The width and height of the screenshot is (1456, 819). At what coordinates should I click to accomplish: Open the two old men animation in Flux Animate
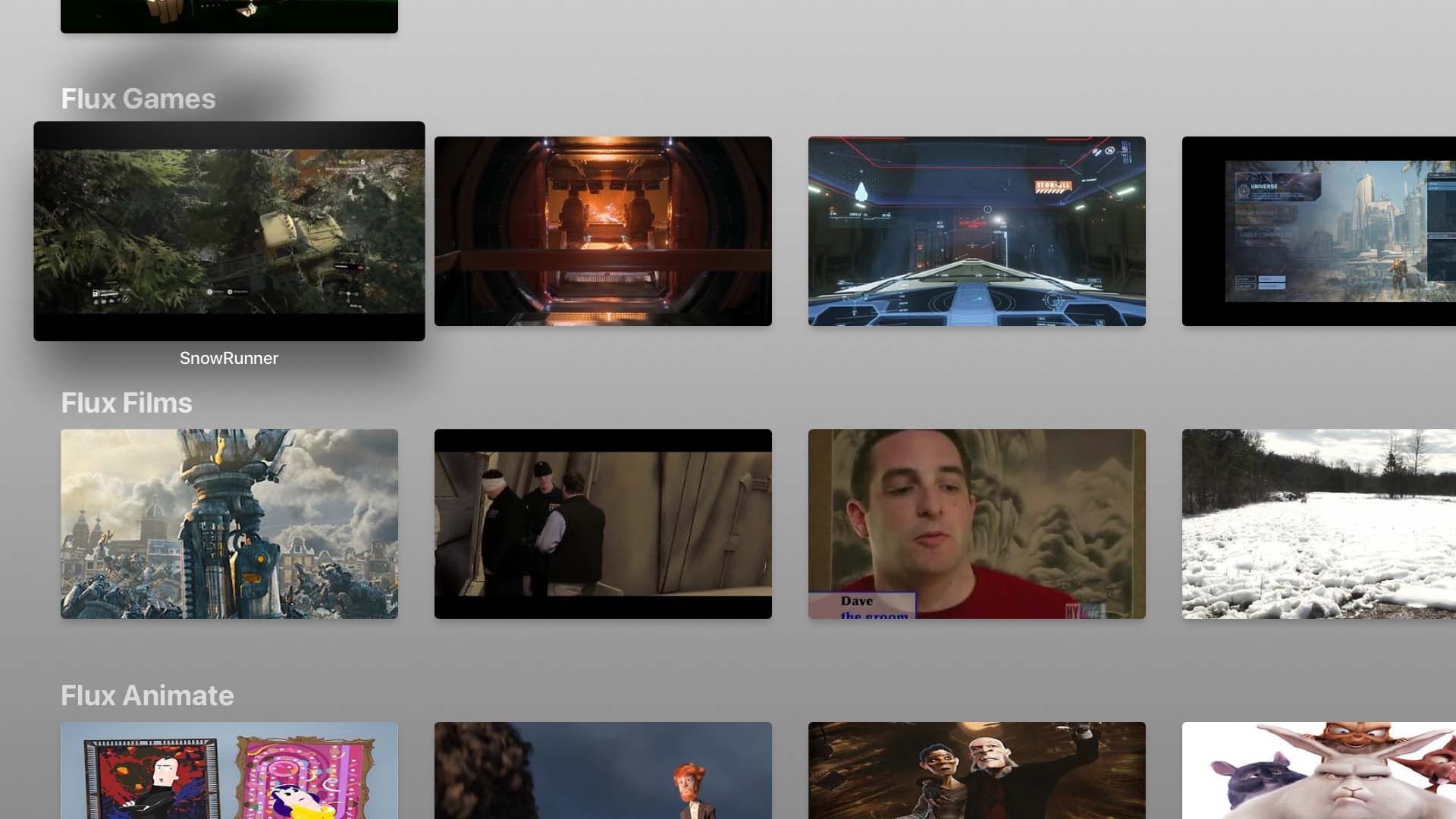977,770
